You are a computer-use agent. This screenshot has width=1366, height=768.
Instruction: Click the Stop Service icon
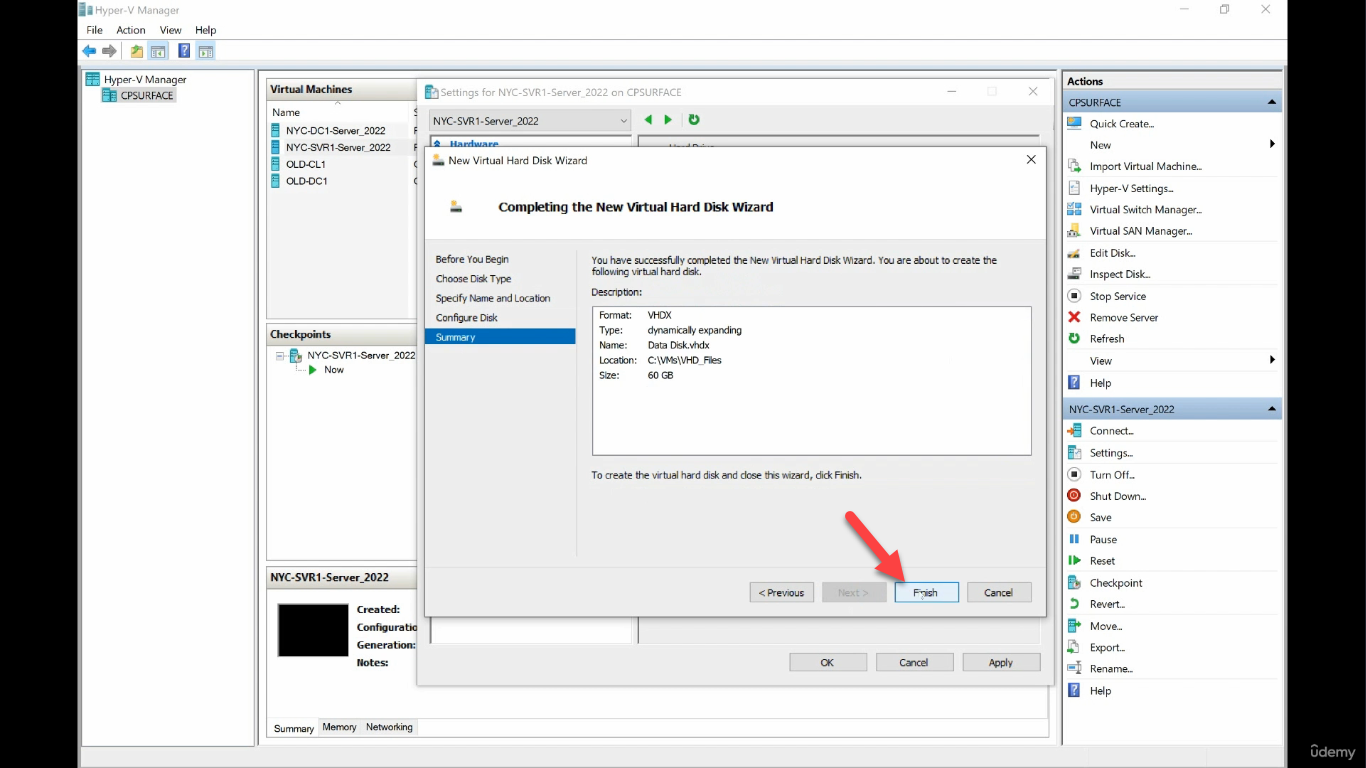[1074, 296]
